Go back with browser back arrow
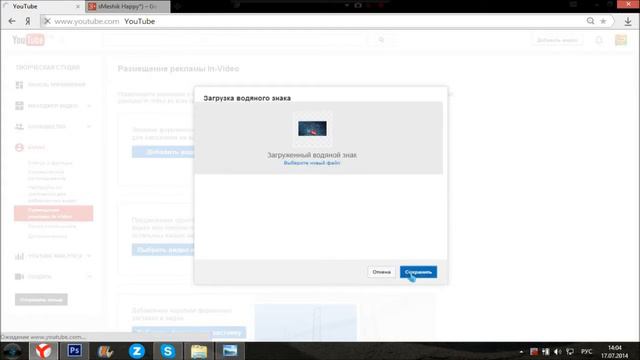The image size is (640, 360). pos(12,21)
